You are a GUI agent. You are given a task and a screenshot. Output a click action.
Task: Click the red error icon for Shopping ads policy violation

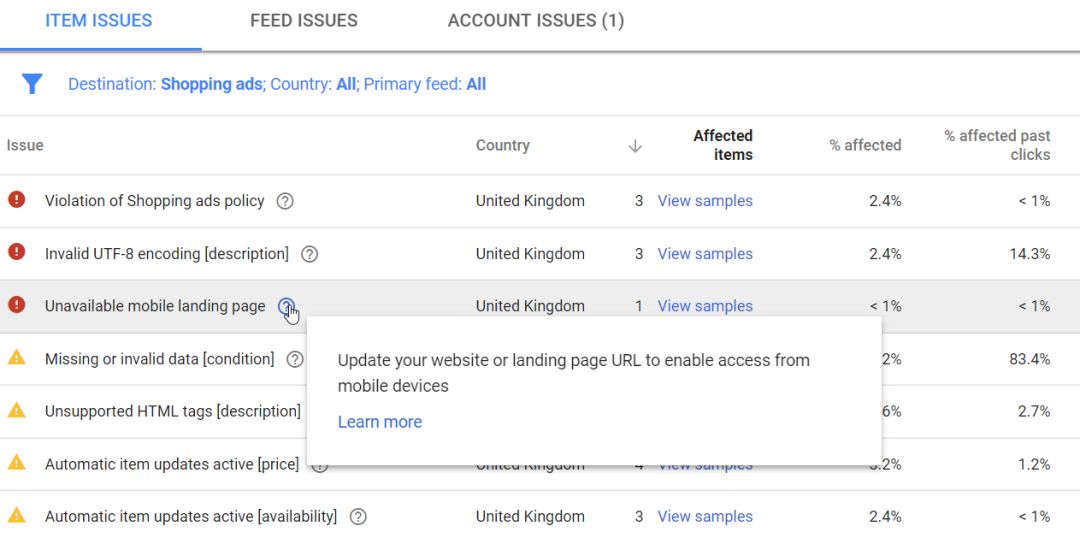point(17,200)
